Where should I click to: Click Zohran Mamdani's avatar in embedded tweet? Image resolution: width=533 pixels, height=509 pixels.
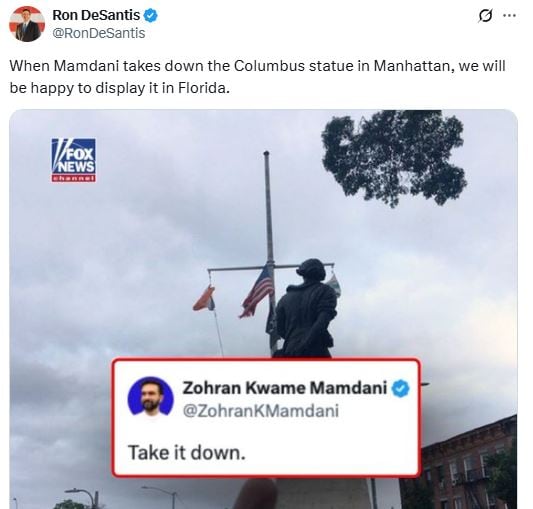pos(150,396)
